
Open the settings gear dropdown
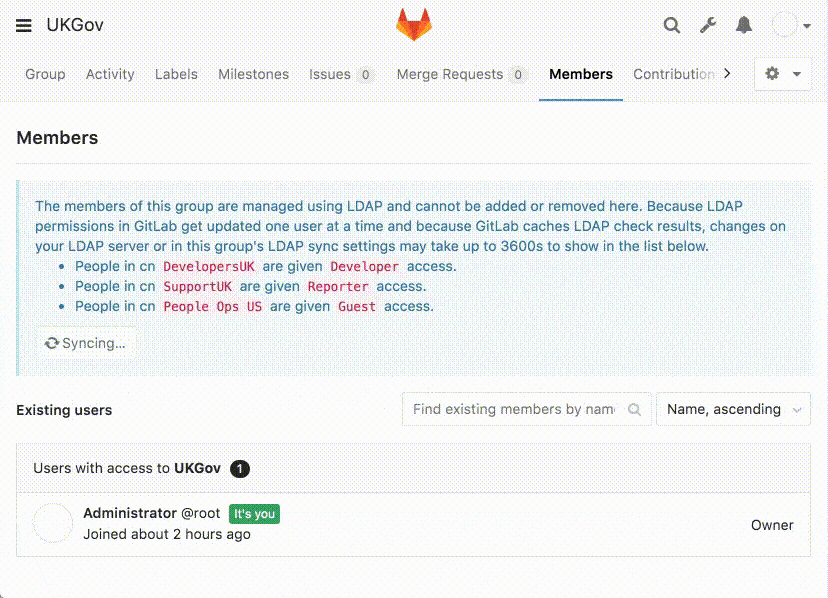783,74
